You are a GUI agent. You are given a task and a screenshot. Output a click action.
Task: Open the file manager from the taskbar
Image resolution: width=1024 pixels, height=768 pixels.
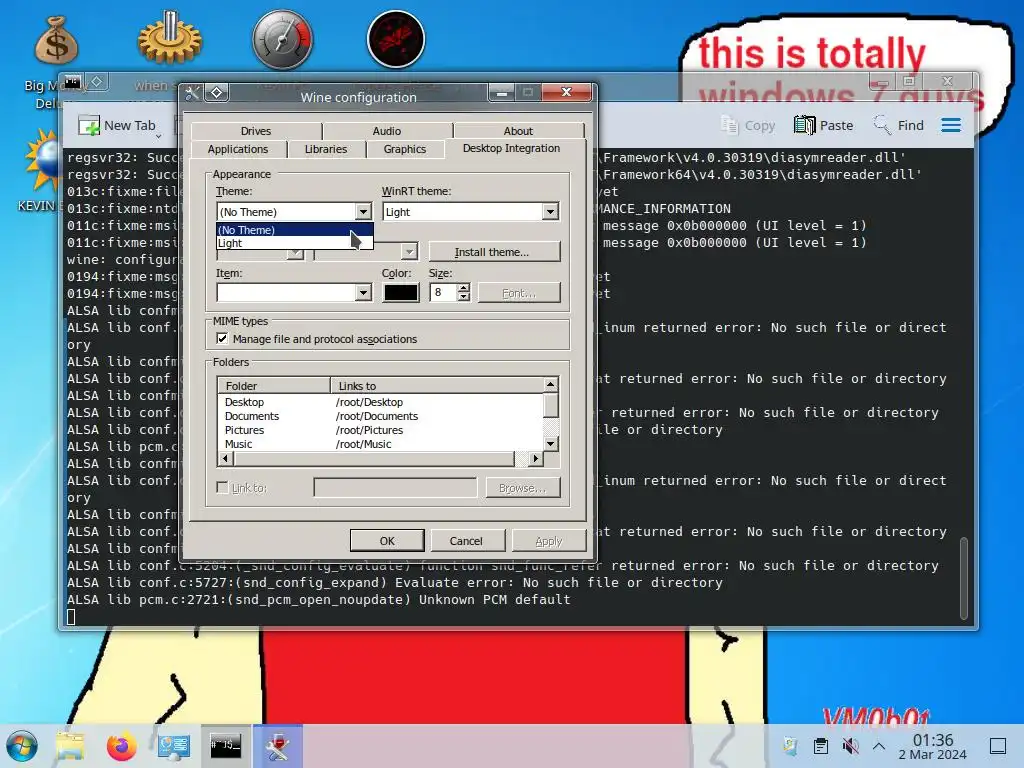point(70,746)
